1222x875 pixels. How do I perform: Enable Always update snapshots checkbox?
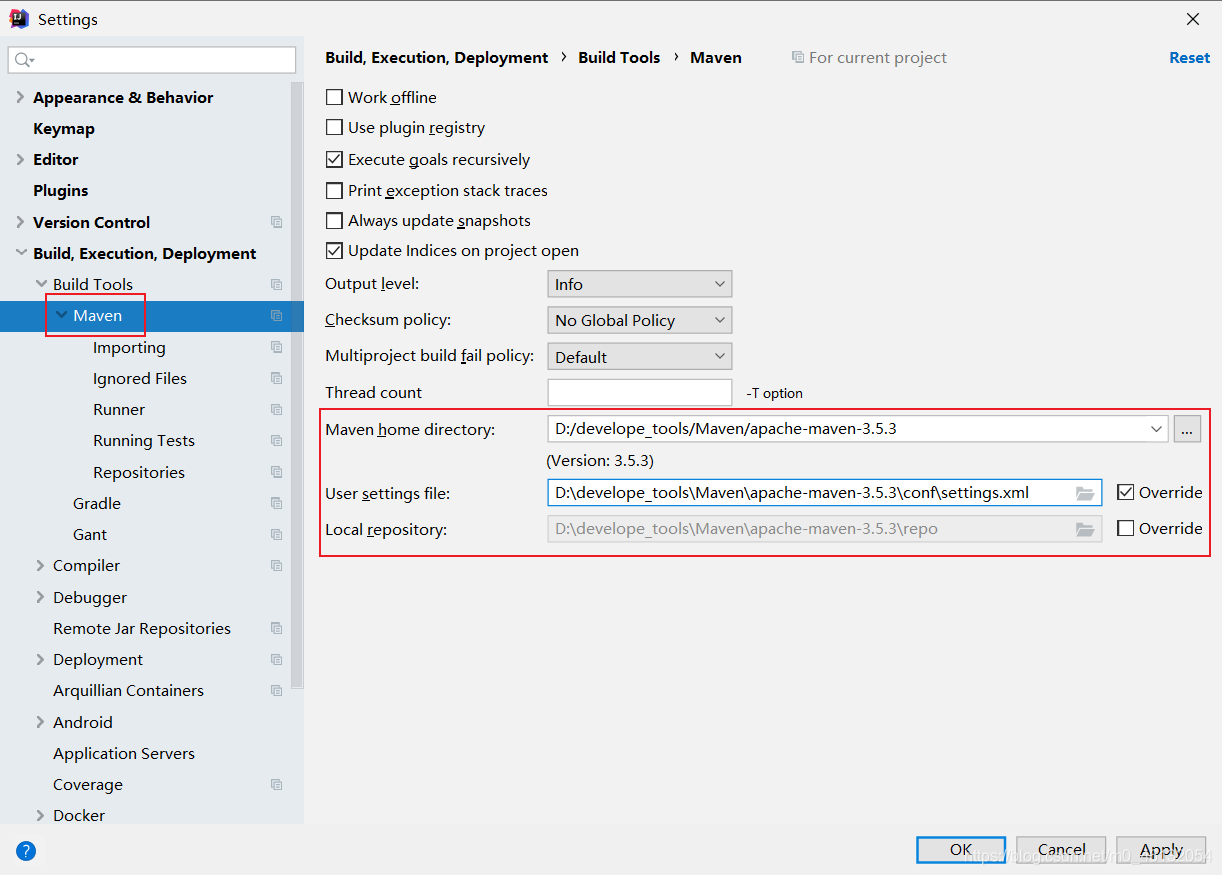point(334,221)
